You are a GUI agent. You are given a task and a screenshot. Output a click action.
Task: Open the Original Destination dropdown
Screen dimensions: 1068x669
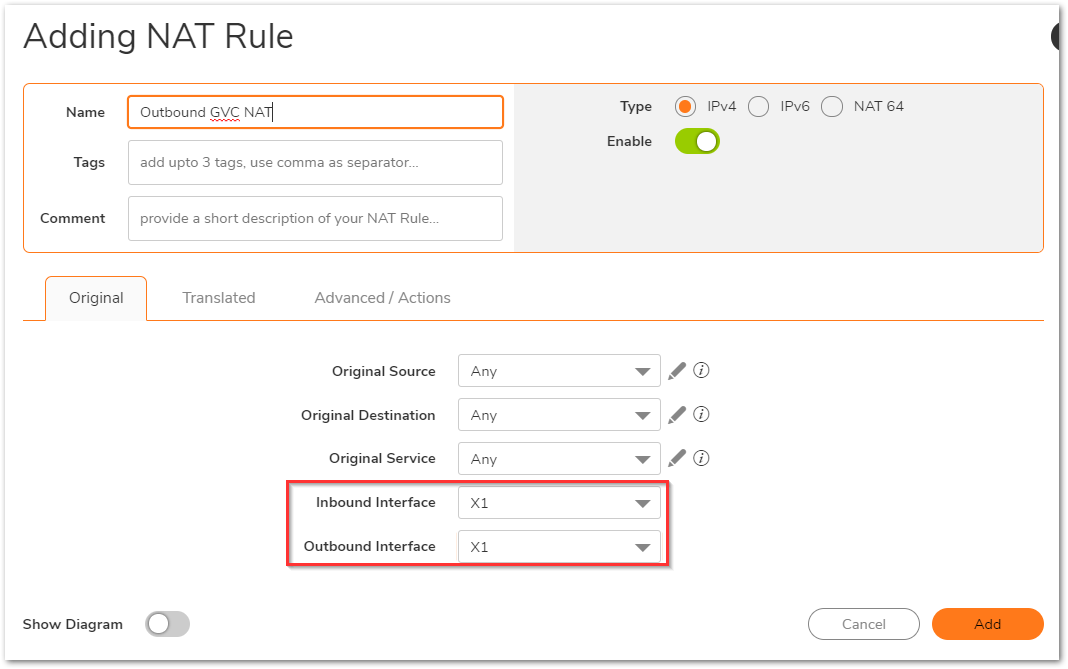(x=559, y=415)
